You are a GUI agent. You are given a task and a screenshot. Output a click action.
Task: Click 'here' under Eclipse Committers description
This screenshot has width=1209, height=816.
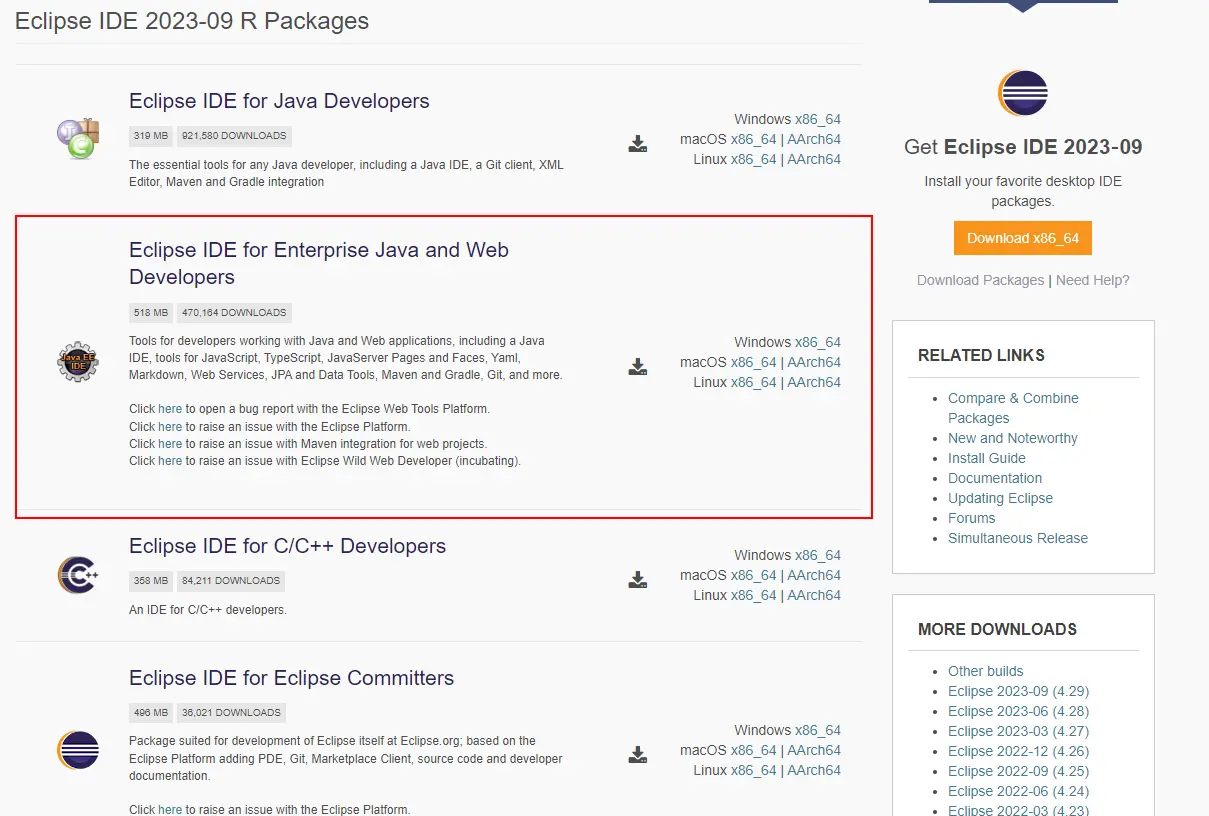pos(170,810)
